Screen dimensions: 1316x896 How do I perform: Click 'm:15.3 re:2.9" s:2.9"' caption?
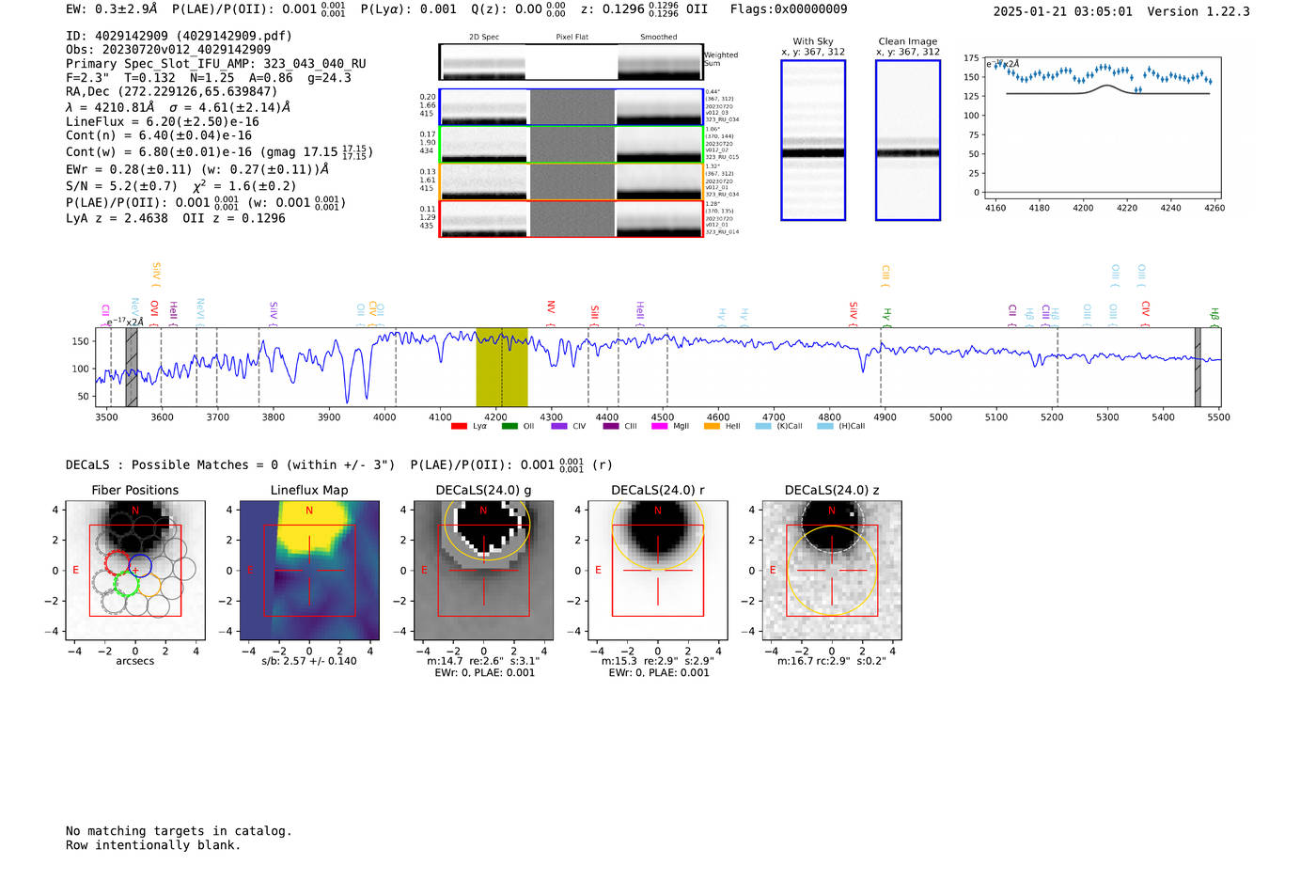tap(658, 661)
